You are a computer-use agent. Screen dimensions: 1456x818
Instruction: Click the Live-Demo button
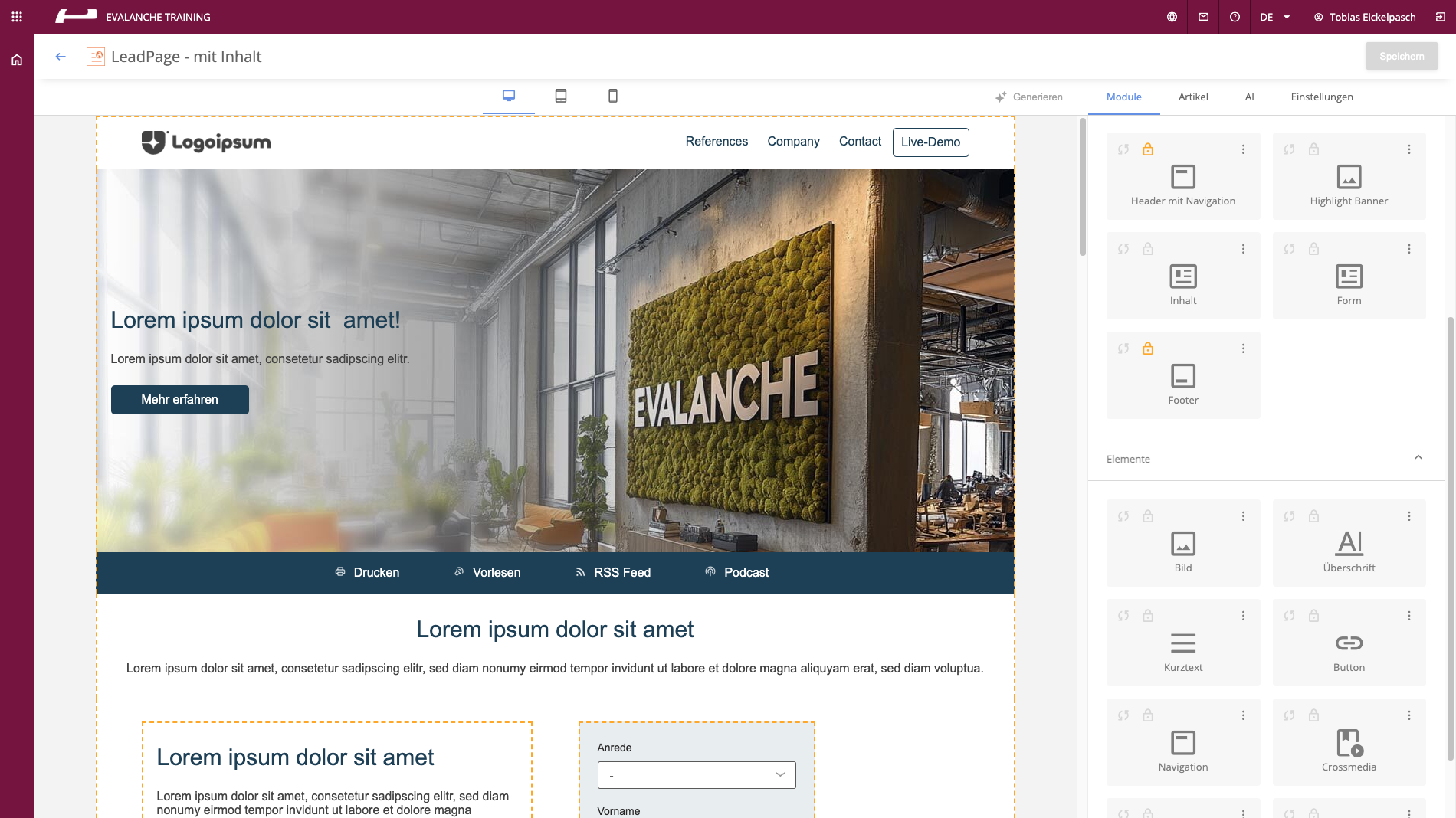pyautogui.click(x=930, y=142)
